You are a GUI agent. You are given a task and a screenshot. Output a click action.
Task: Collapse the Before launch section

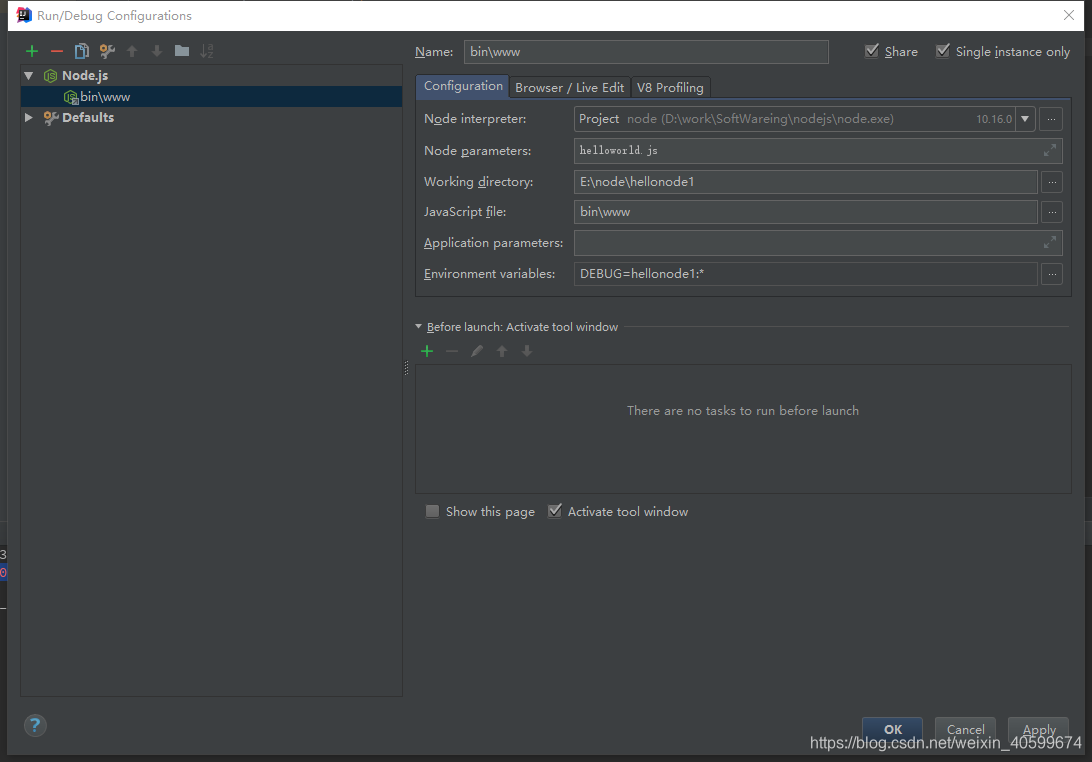[x=419, y=327]
